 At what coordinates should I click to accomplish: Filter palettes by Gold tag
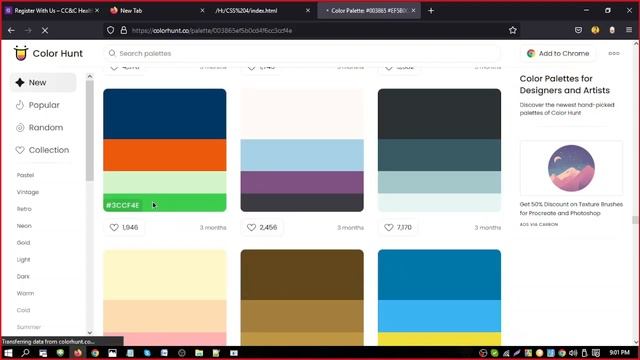click(x=23, y=242)
